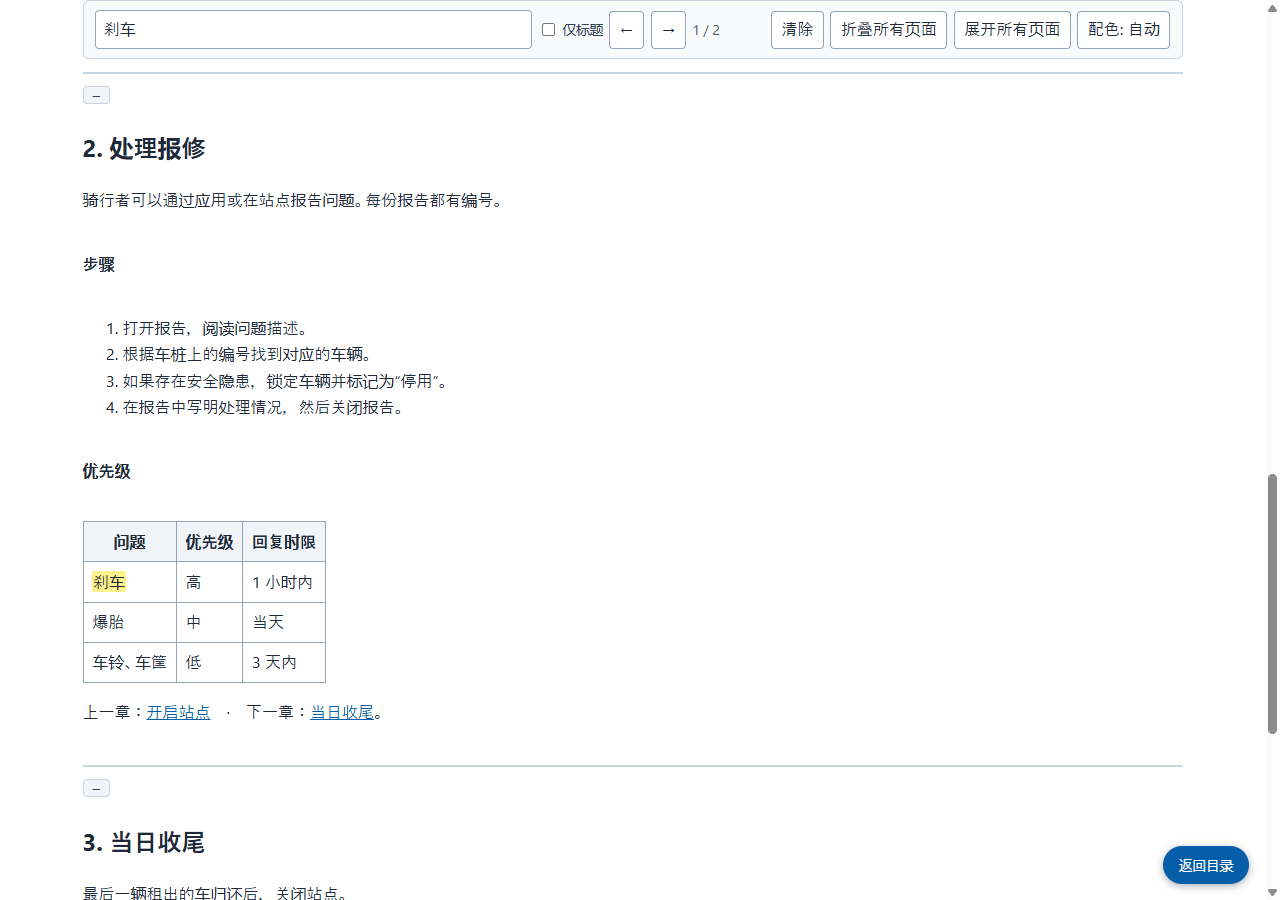Go to next search match arrow
The width and height of the screenshot is (1280, 900).
[668, 30]
